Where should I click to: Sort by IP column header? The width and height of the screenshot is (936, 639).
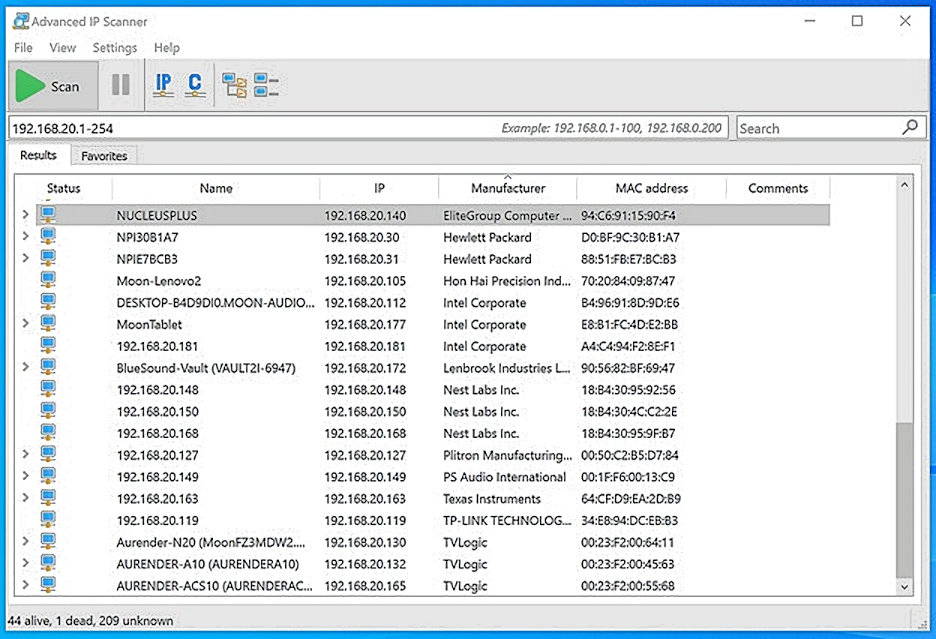point(379,188)
